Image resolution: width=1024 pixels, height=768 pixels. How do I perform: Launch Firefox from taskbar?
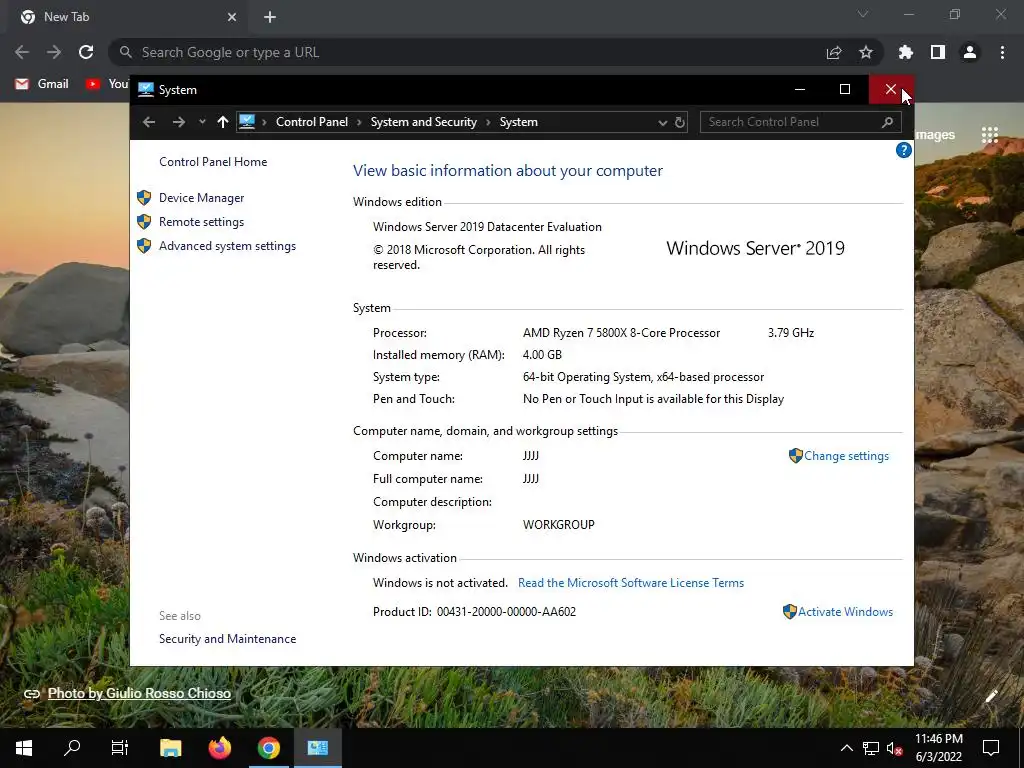tap(219, 748)
